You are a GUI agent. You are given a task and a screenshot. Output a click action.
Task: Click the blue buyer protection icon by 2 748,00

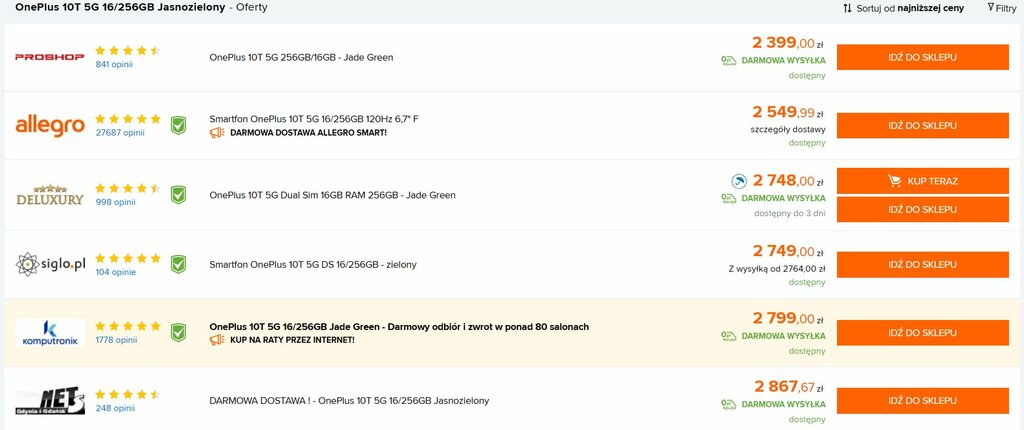coord(739,181)
